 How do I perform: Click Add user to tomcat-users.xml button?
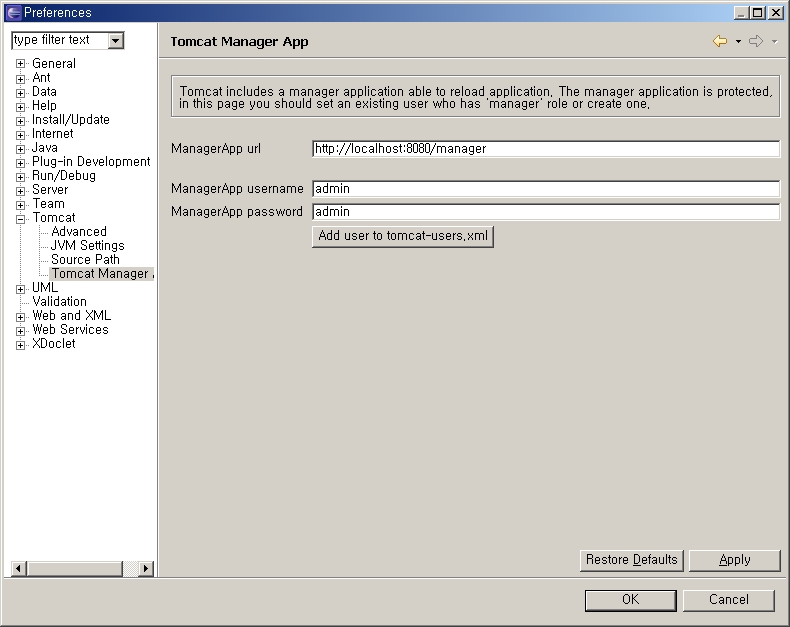(x=403, y=236)
